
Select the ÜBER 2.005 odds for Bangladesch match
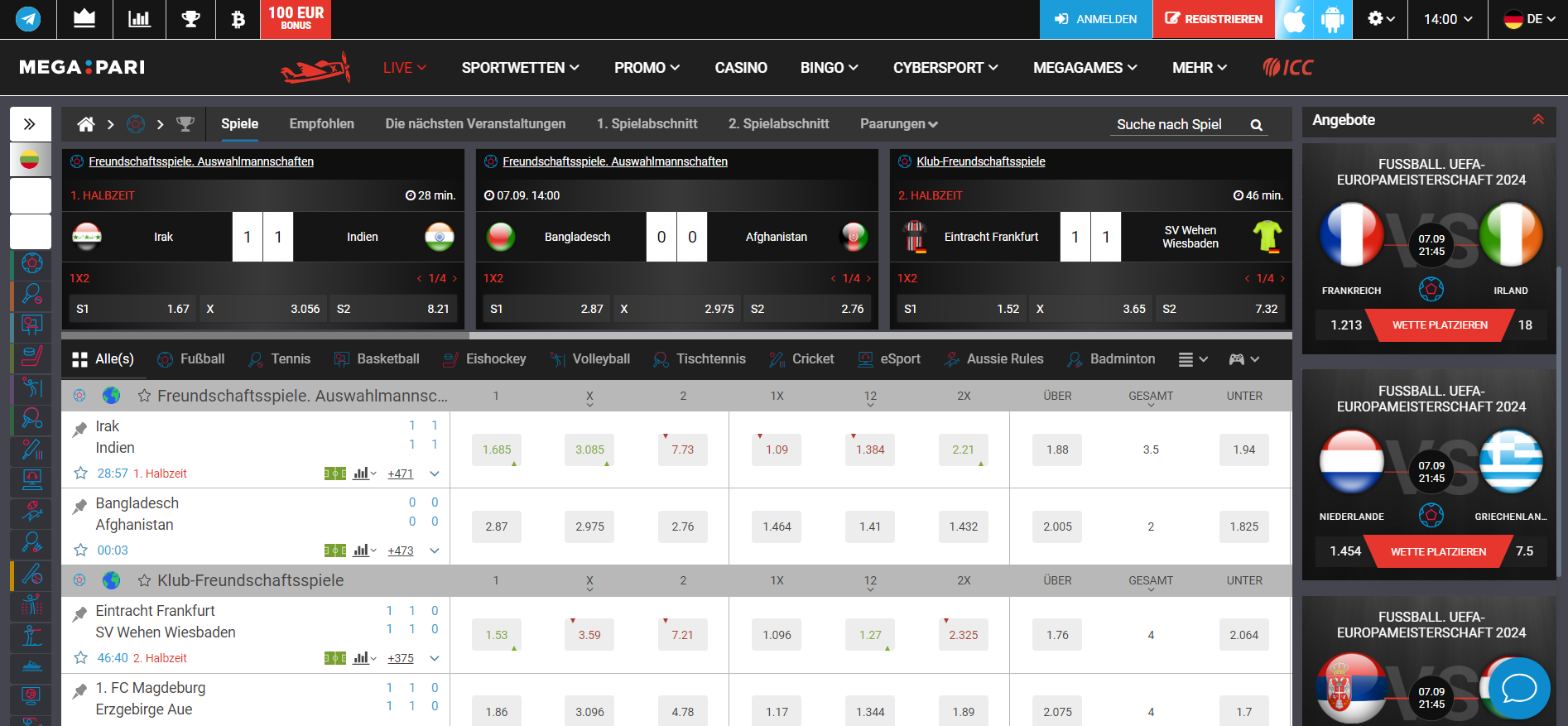(x=1057, y=526)
